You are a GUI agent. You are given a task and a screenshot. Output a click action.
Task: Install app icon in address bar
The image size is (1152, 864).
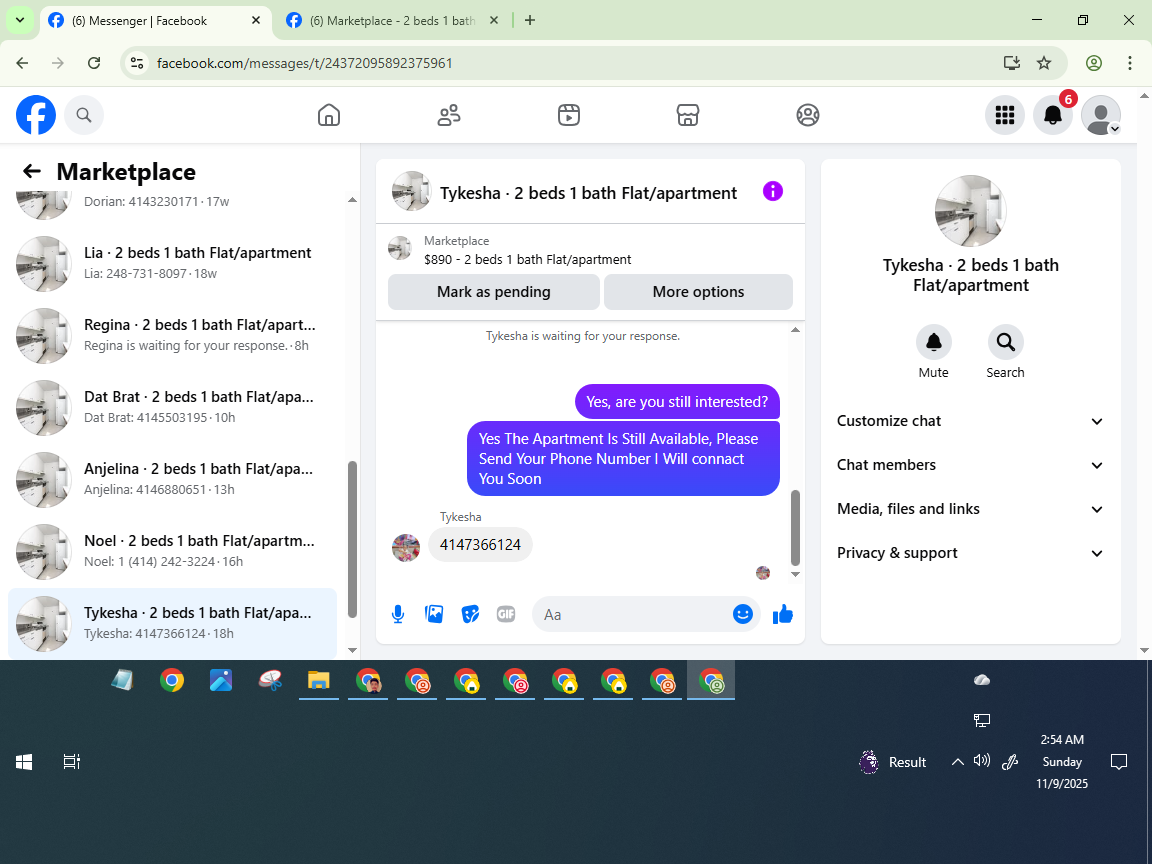coord(1012,63)
